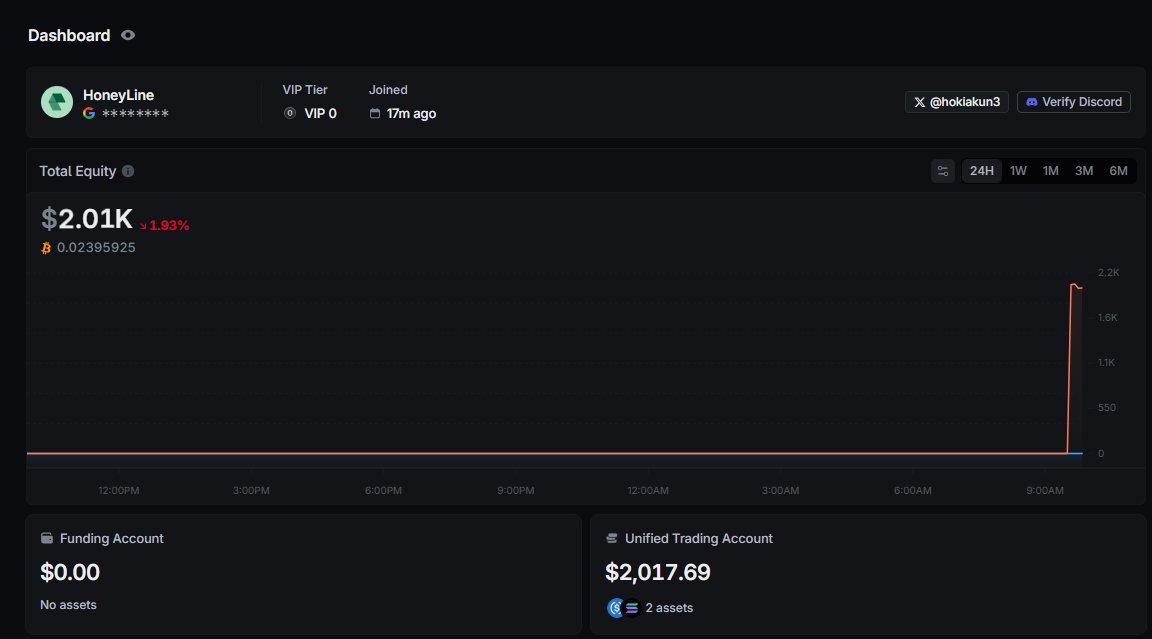Click the $2.01K total equity value
This screenshot has width=1152, height=639.
87,219
